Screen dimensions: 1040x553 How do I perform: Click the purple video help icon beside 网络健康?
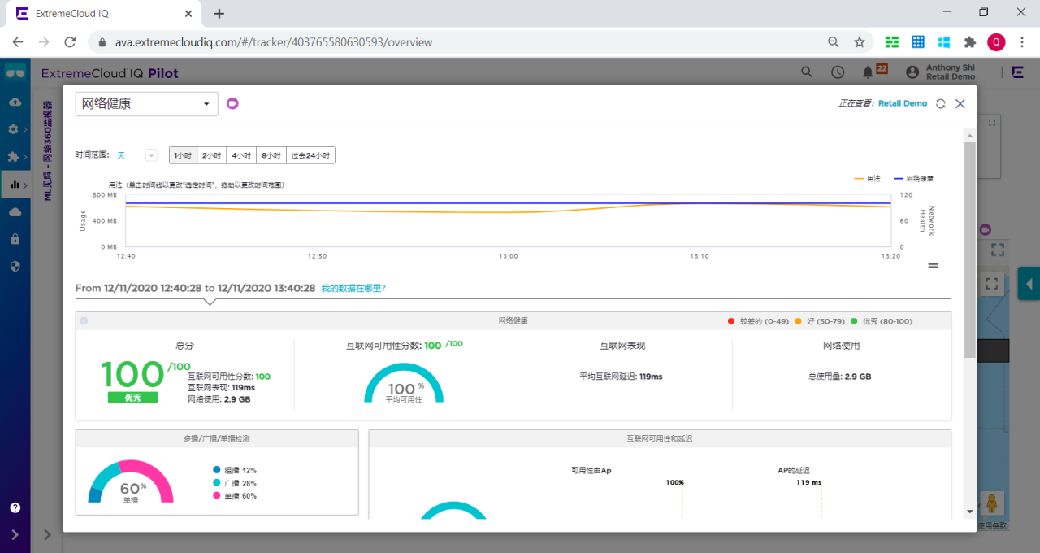coord(232,103)
